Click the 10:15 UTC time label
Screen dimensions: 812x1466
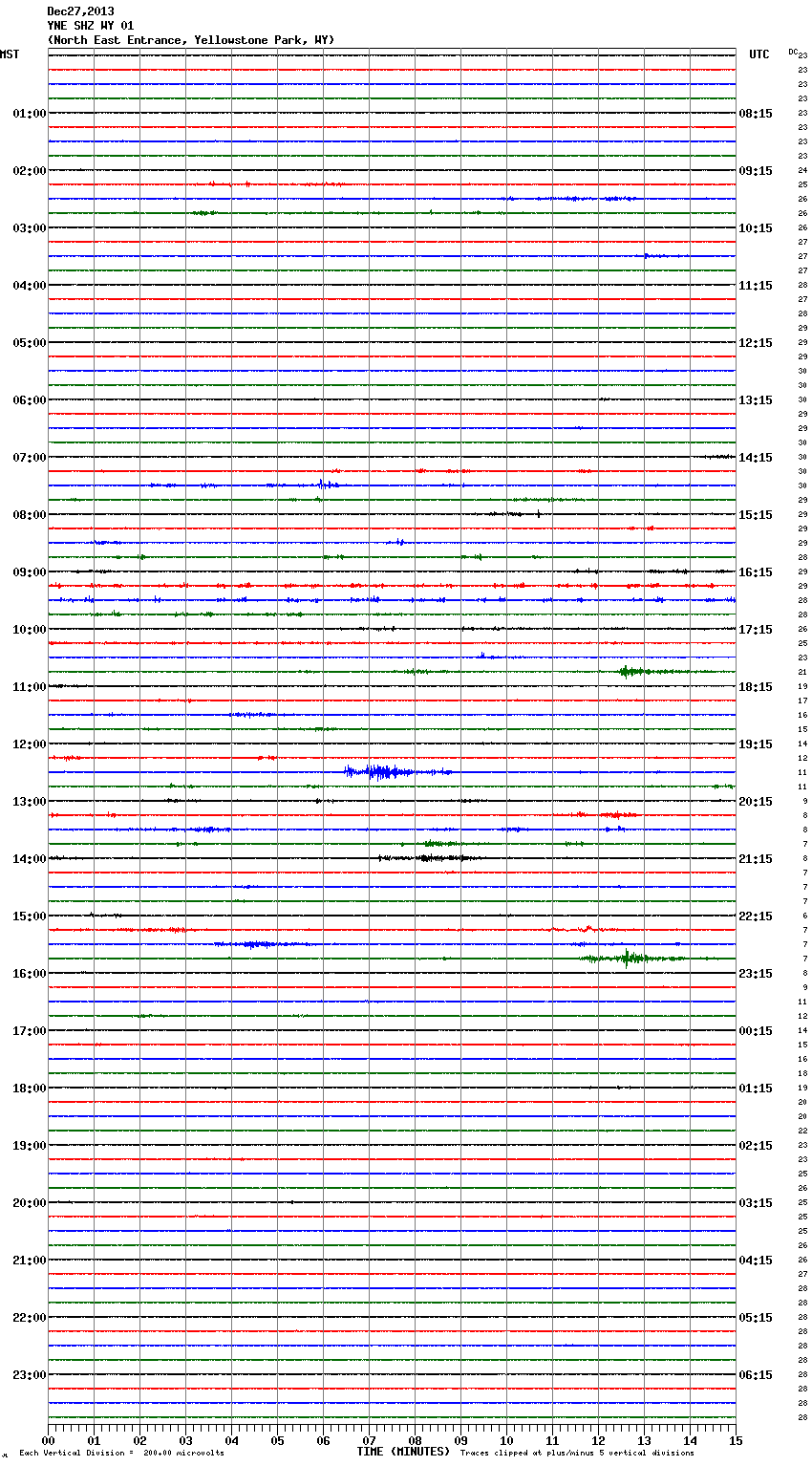756,228
